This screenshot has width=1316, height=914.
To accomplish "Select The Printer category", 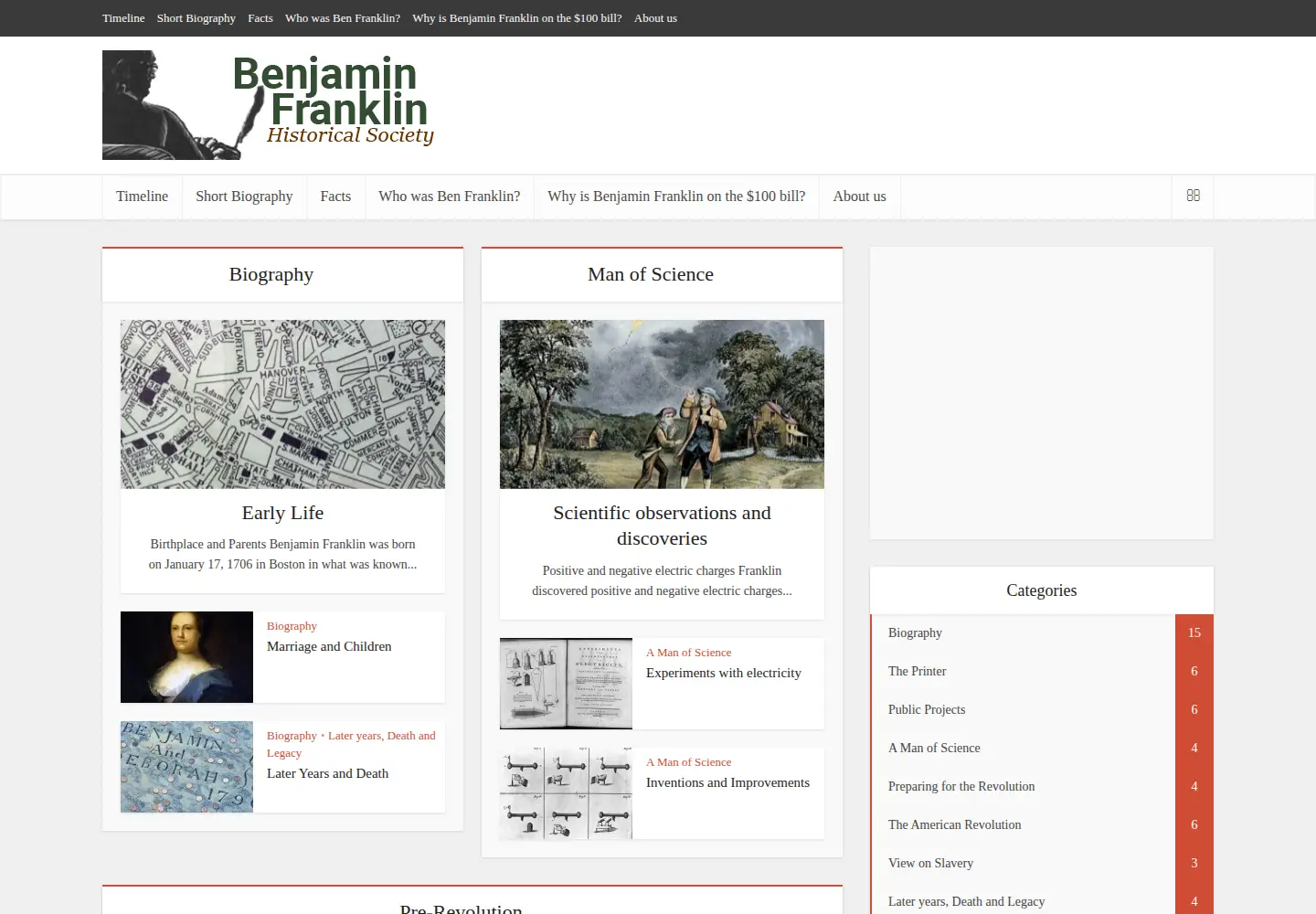I will click(x=917, y=671).
